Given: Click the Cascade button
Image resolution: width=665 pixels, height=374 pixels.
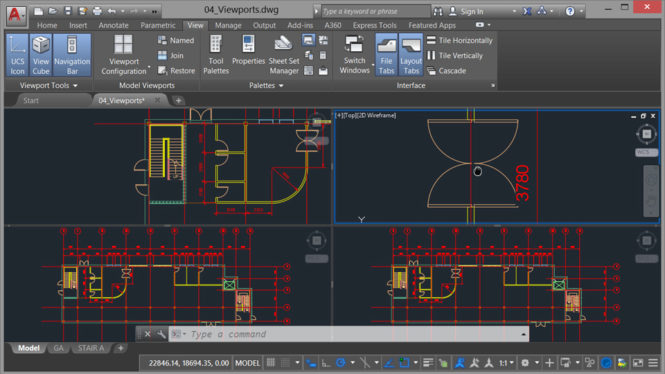Looking at the screenshot, I should (x=447, y=71).
